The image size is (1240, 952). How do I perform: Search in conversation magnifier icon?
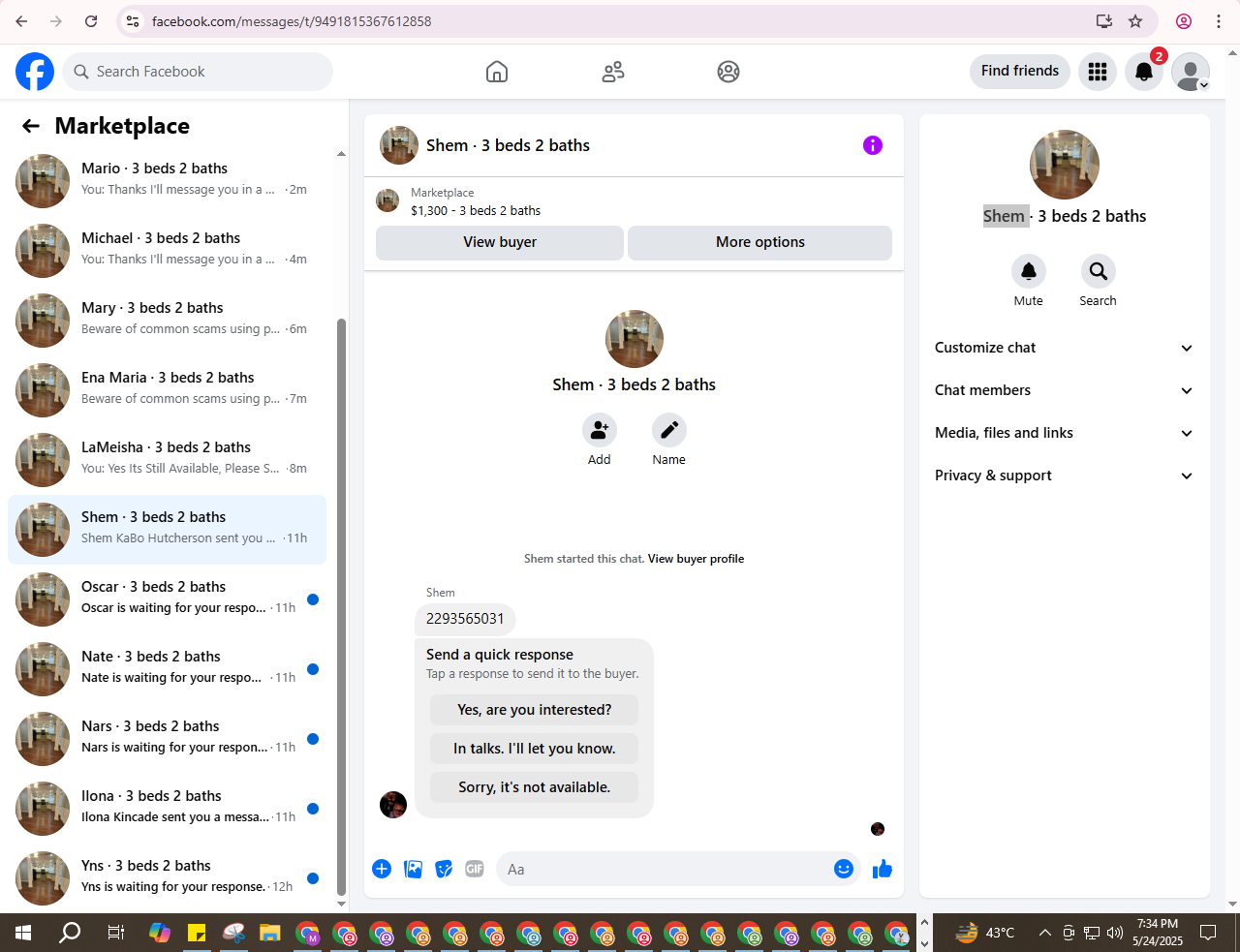click(x=1099, y=271)
